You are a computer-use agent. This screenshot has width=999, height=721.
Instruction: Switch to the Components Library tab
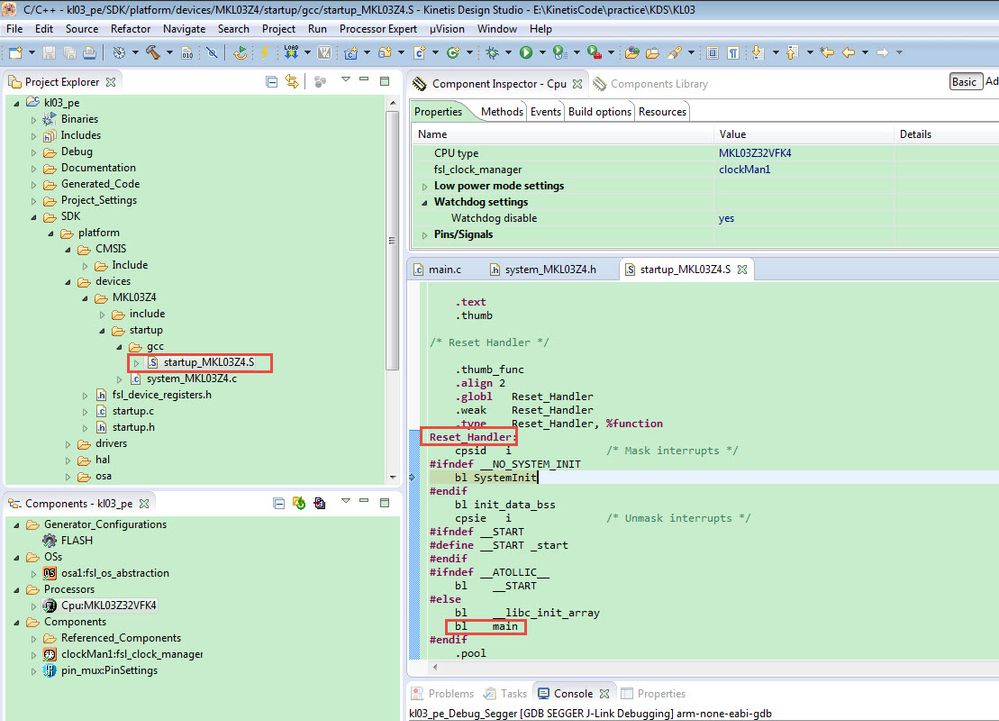click(x=651, y=83)
